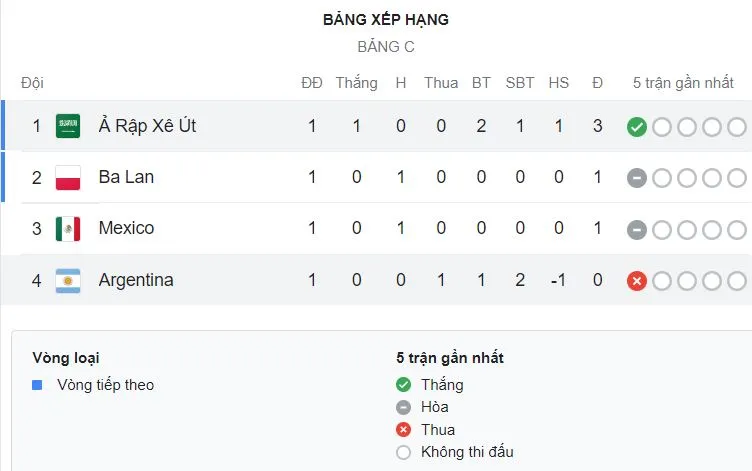Image resolution: width=752 pixels, height=471 pixels.
Task: Open the Ả Rập Xê Út team link
Action: pyautogui.click(x=147, y=127)
